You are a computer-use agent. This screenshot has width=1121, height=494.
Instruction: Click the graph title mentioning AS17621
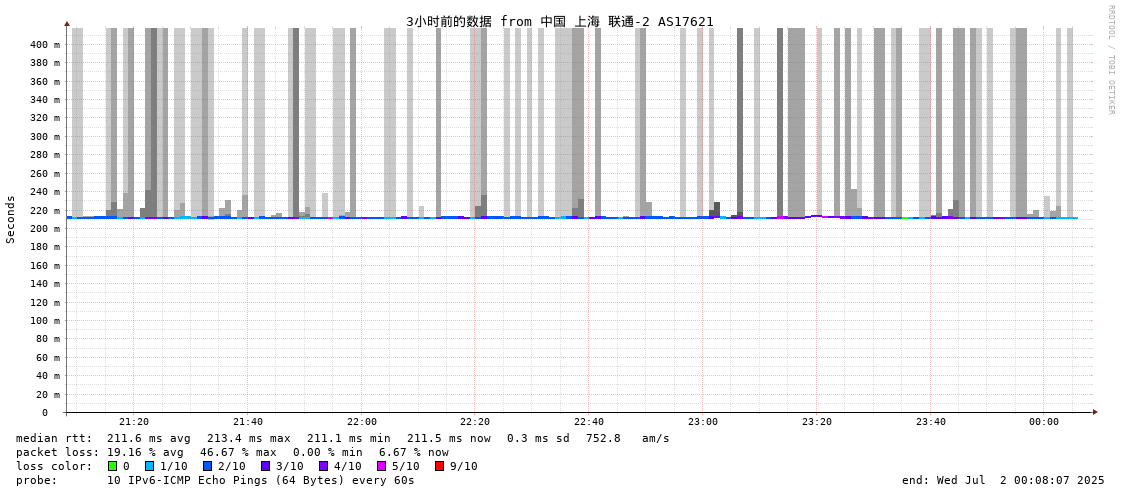560,21
